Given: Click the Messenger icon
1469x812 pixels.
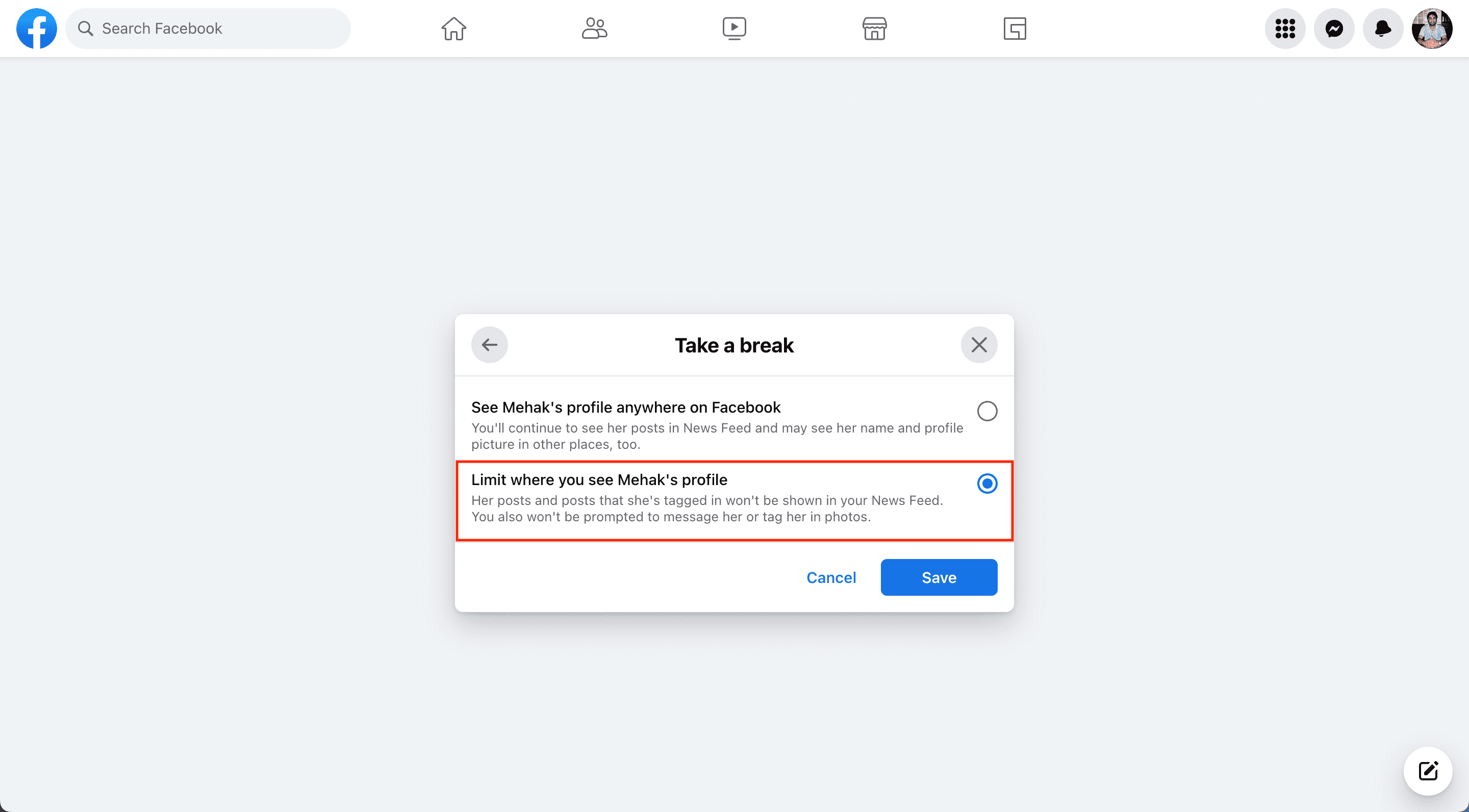Looking at the screenshot, I should coord(1335,28).
